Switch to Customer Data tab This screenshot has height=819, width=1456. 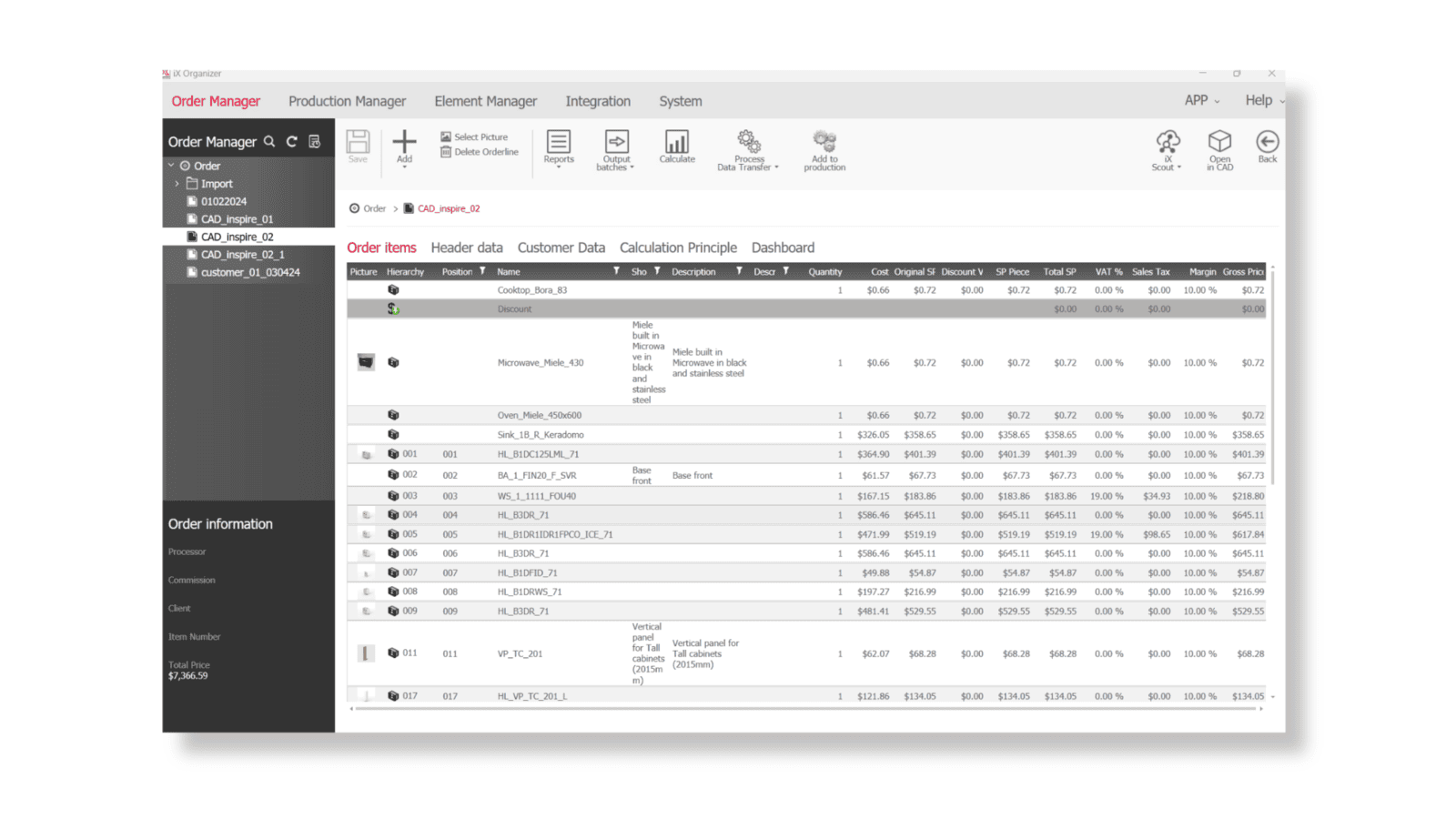pos(561,248)
